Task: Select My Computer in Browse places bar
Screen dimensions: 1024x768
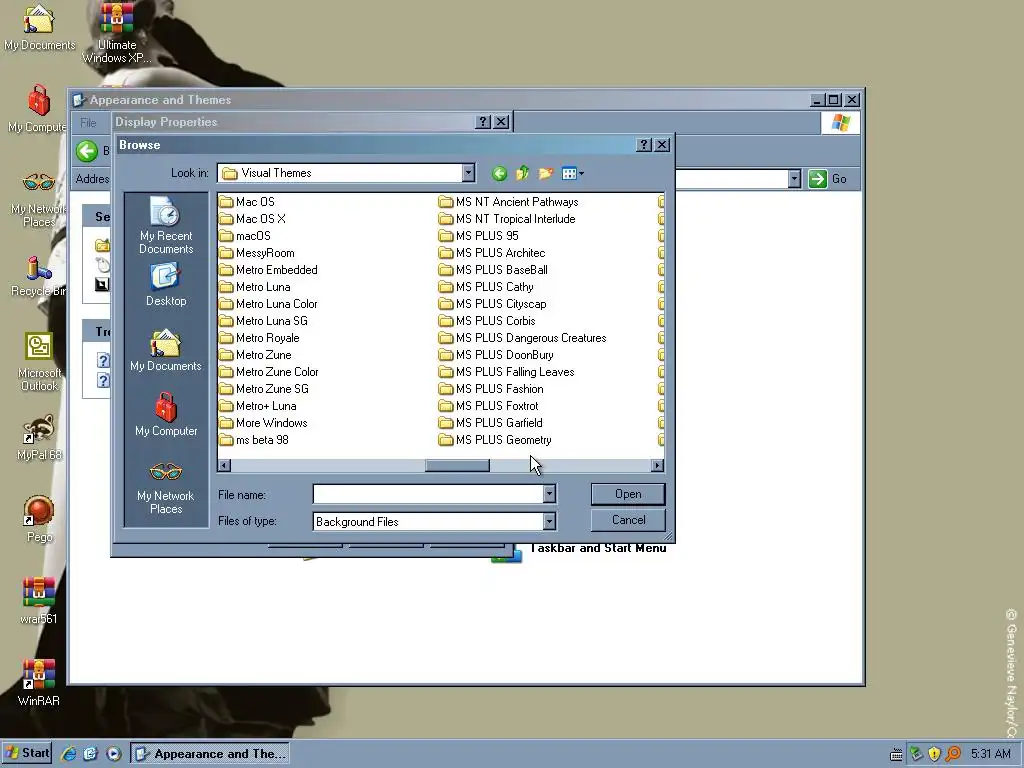Action: pyautogui.click(x=166, y=415)
